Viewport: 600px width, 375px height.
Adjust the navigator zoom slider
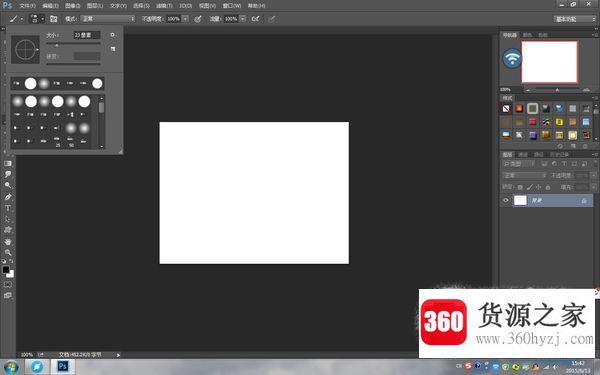[557, 90]
